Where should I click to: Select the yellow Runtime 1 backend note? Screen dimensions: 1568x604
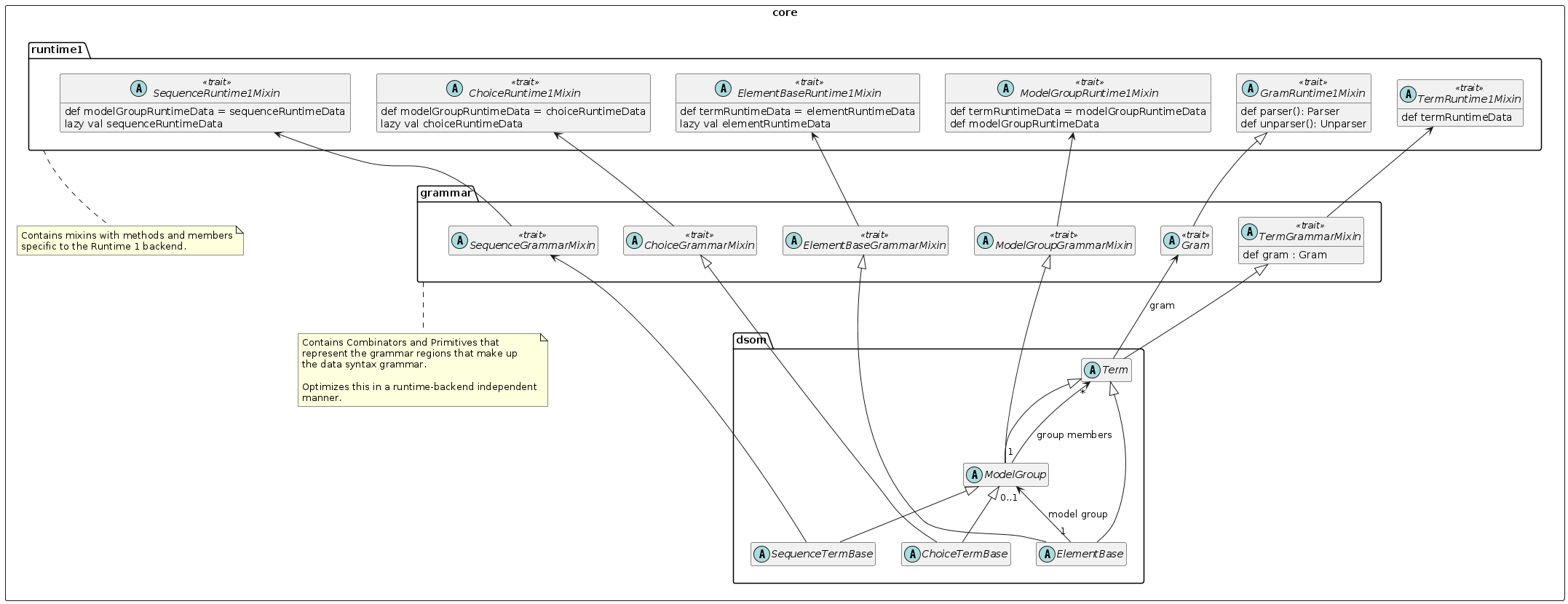tap(130, 241)
